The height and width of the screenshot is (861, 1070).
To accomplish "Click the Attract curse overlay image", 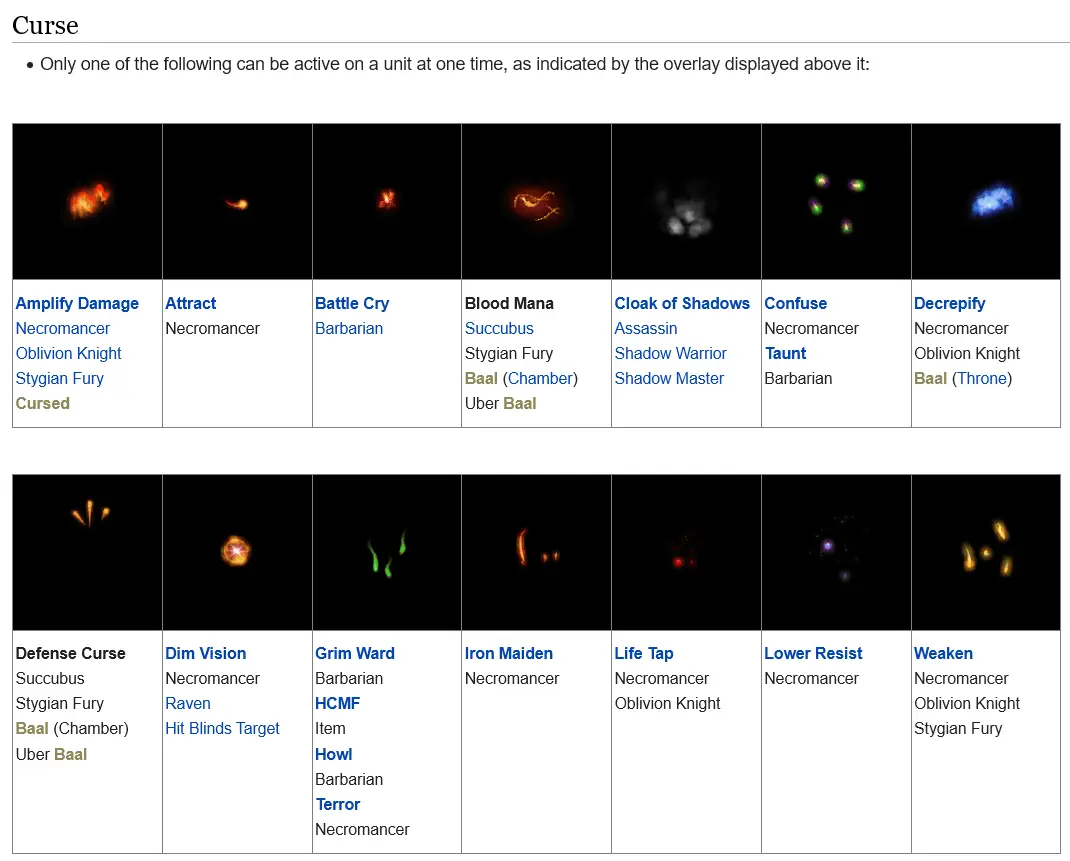I will pos(237,201).
